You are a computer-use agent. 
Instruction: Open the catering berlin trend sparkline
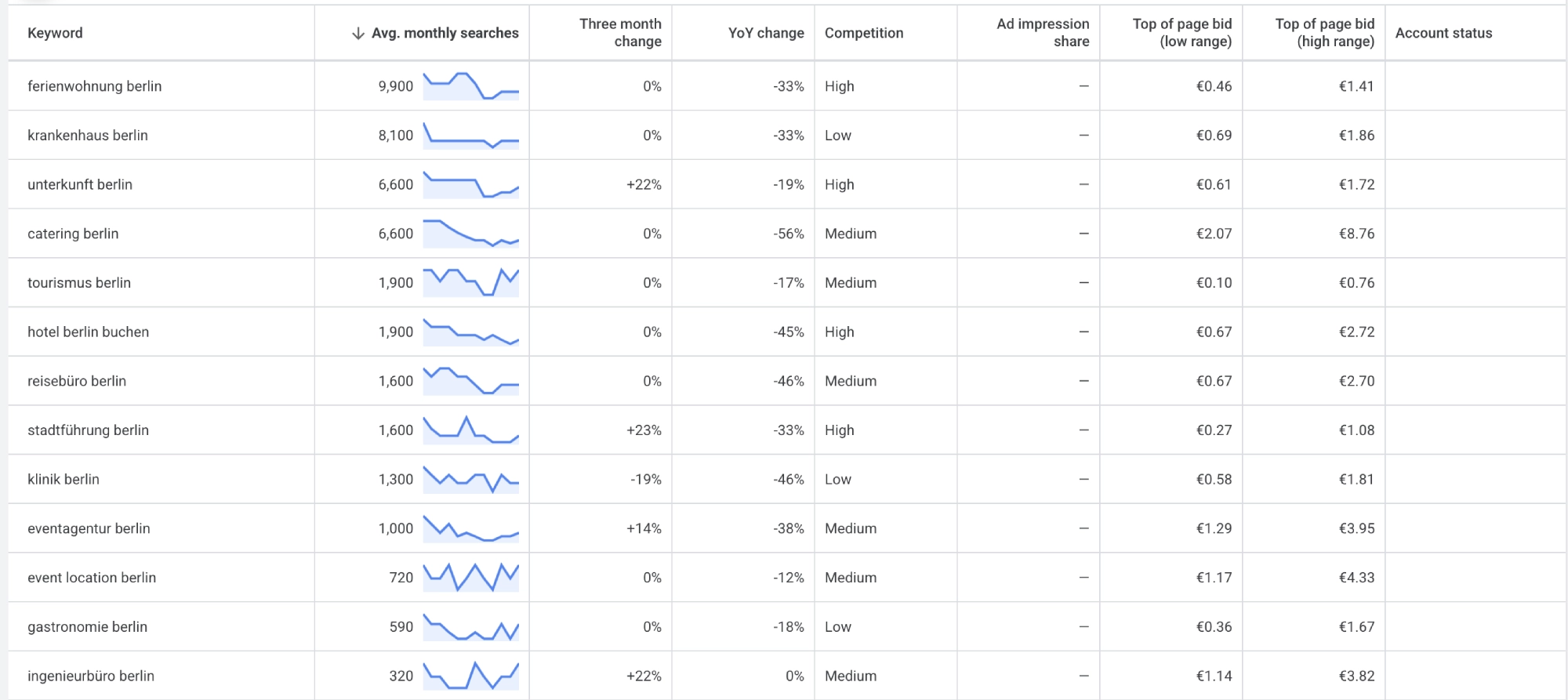tap(471, 234)
